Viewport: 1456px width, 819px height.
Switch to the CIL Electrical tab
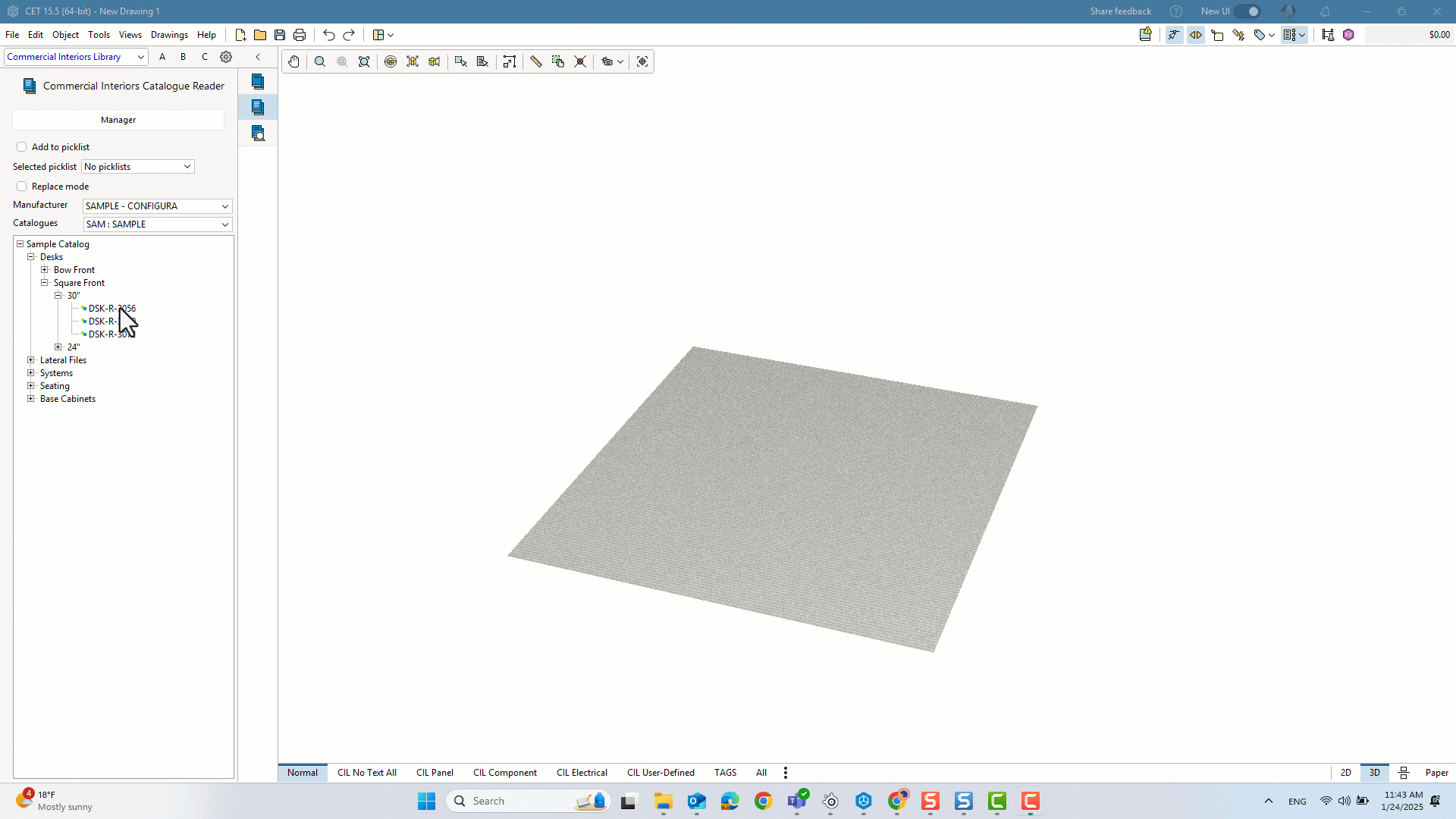coord(582,773)
